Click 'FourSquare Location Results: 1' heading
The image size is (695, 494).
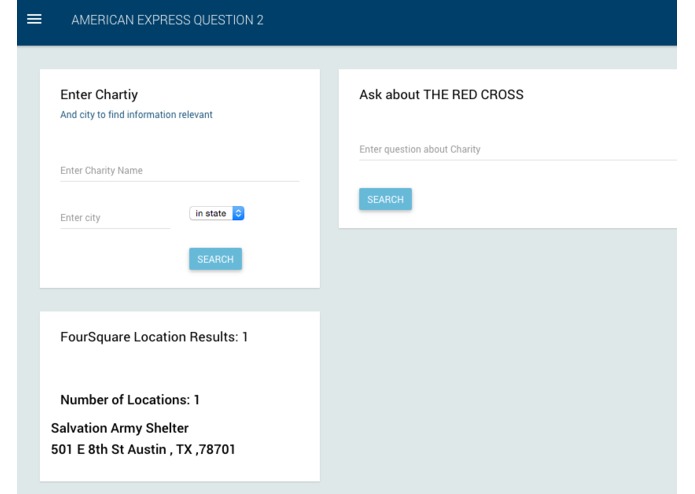154,337
